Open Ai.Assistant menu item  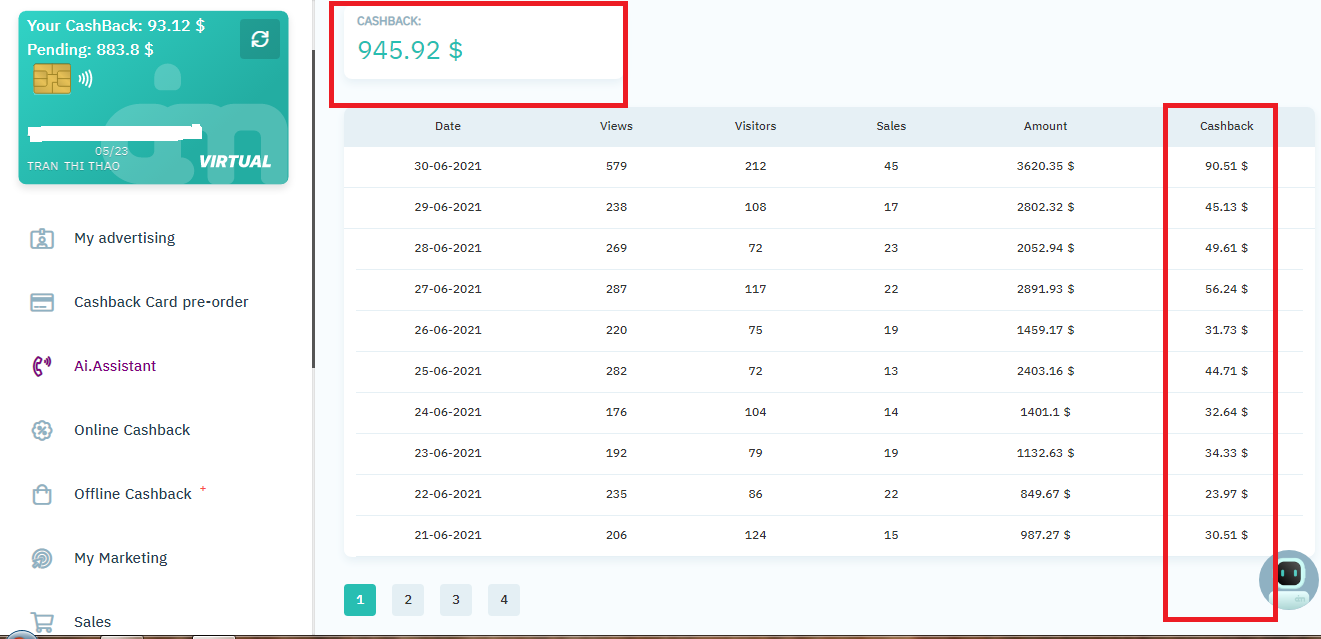(115, 366)
